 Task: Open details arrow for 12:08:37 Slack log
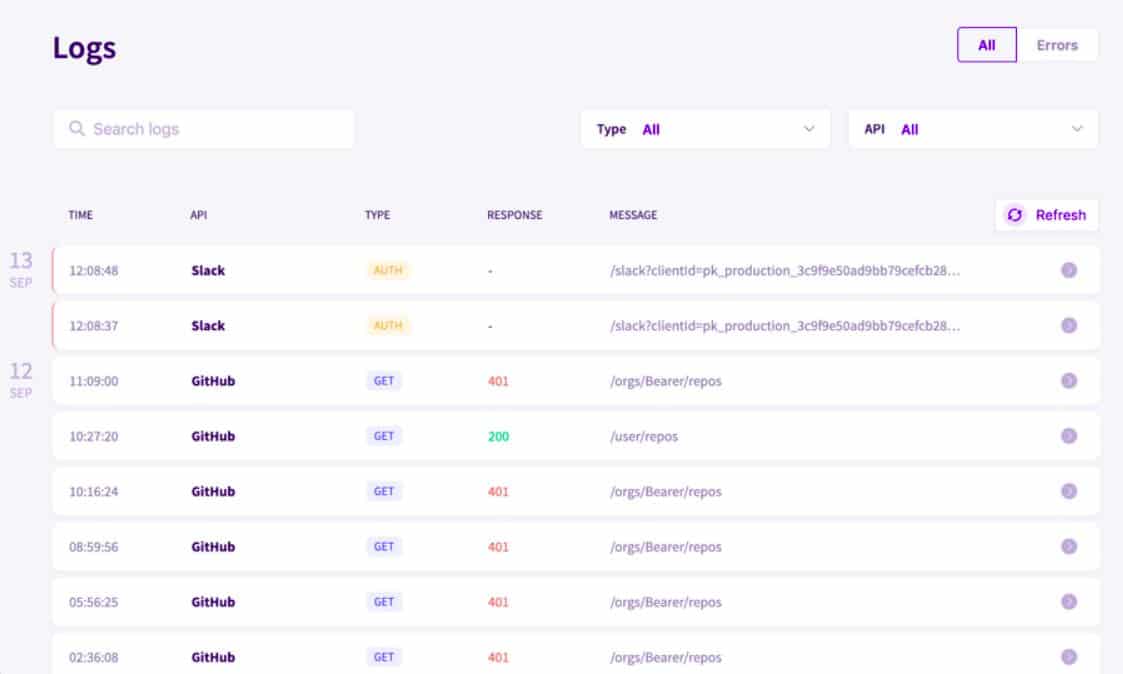coord(1069,325)
